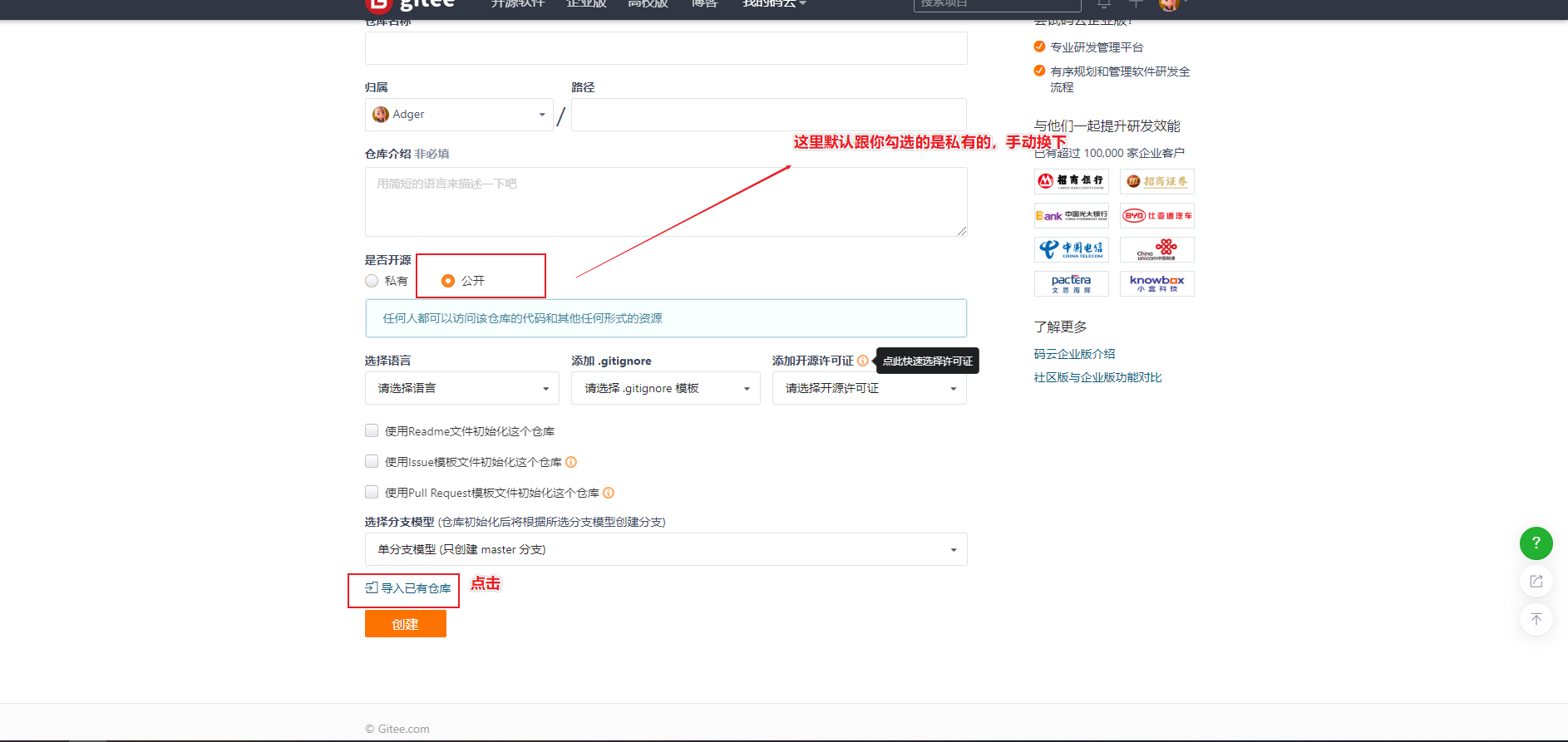
Task: Click the 专业研发管理平台 text
Action: pyautogui.click(x=1097, y=47)
